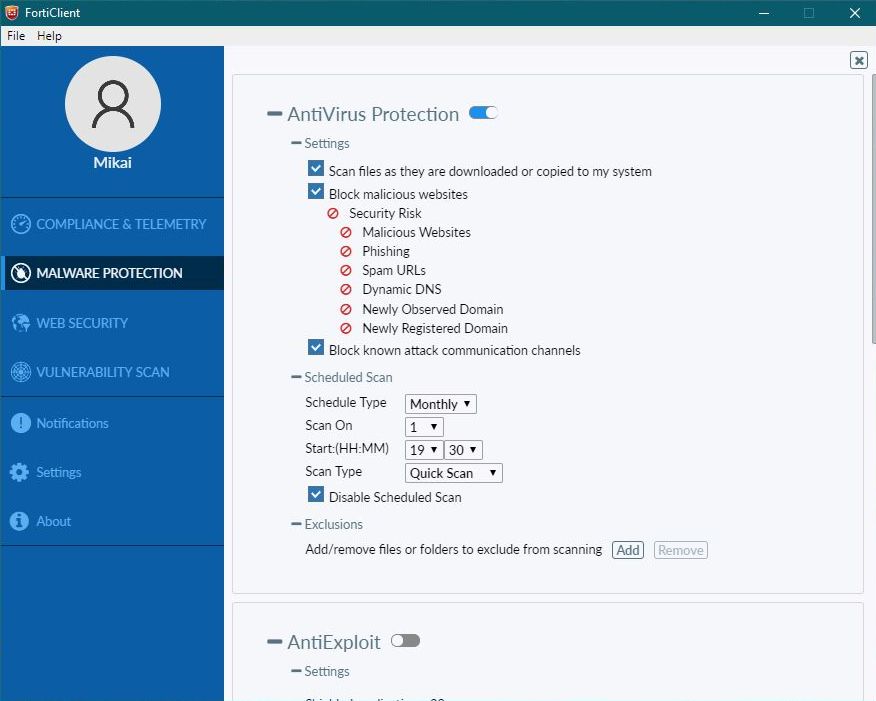
Task: Open the Settings page from sidebar
Action: click(x=112, y=472)
